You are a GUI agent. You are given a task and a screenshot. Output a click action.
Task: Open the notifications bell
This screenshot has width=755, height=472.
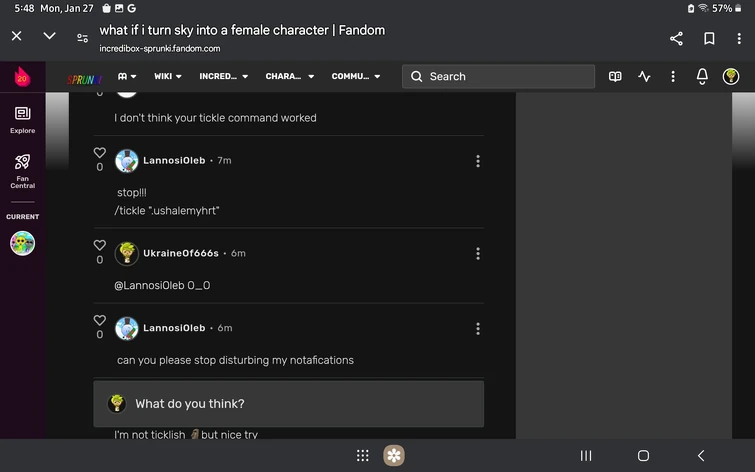click(702, 77)
